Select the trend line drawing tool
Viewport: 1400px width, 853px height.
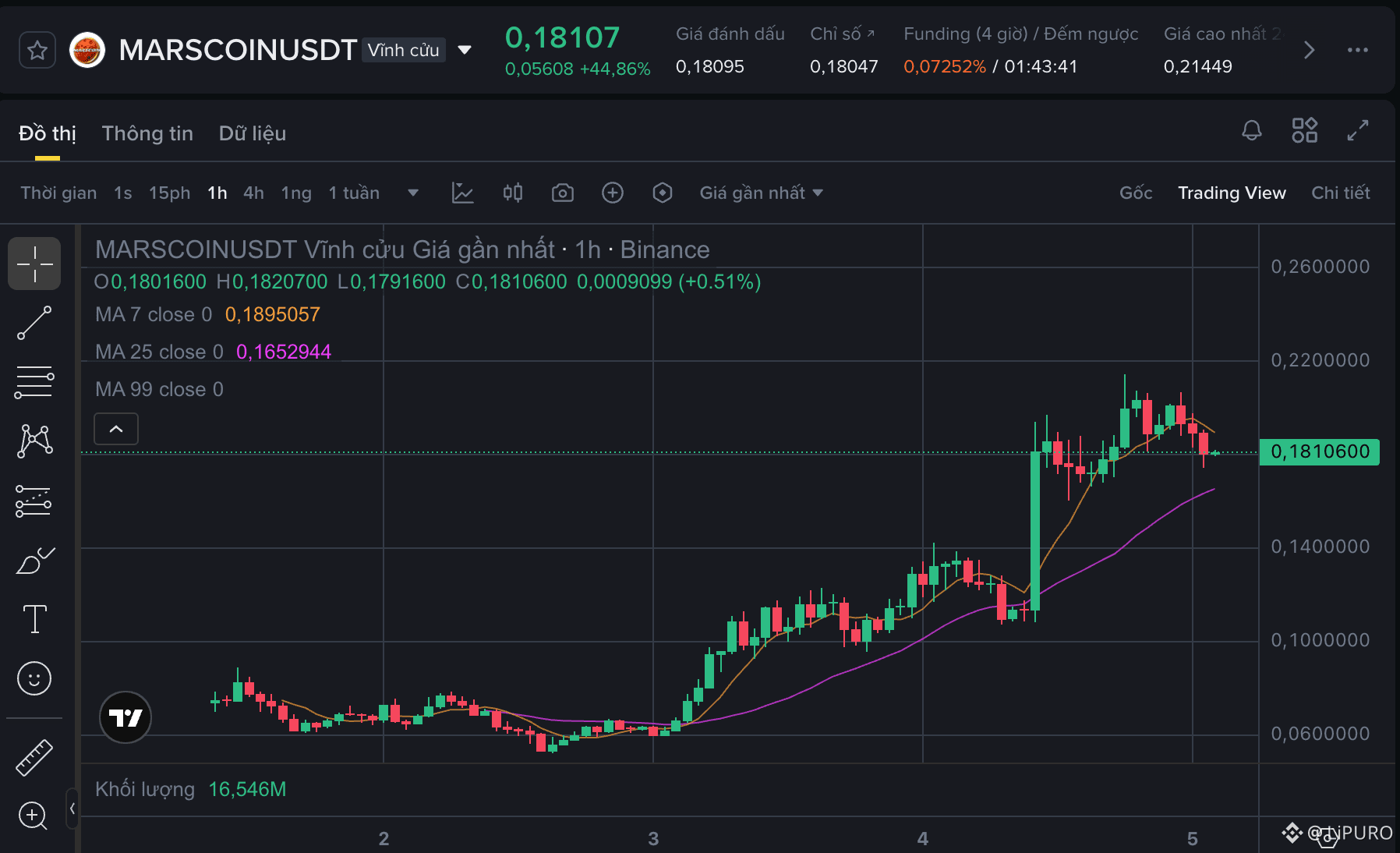pyautogui.click(x=34, y=323)
